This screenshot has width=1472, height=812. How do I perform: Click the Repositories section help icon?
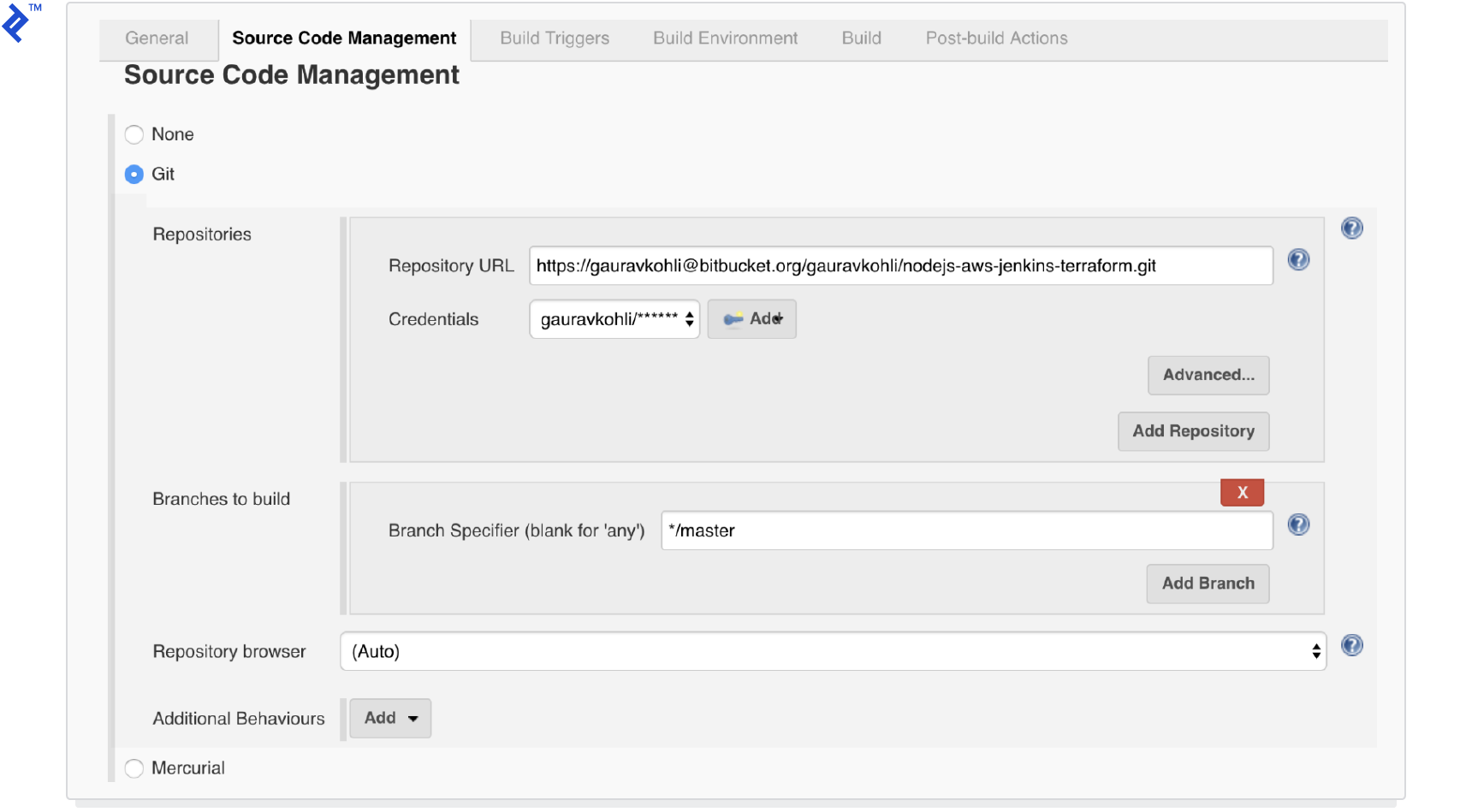point(1351,228)
